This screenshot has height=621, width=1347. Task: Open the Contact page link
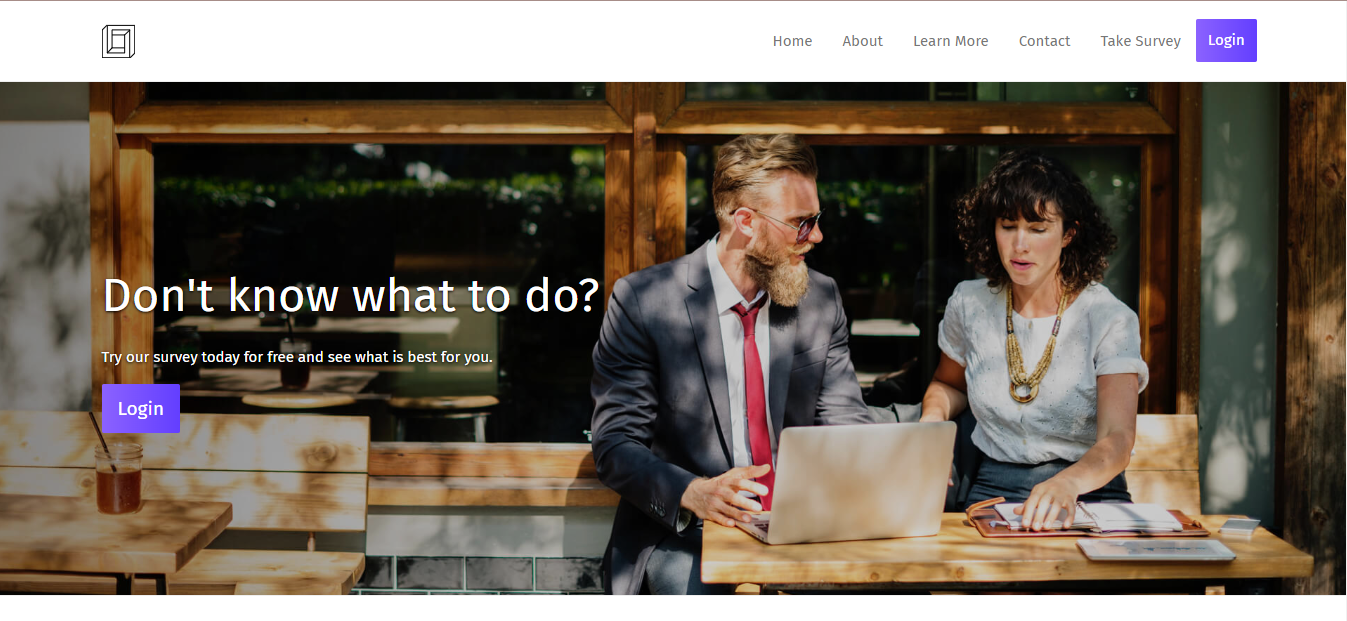(x=1044, y=41)
